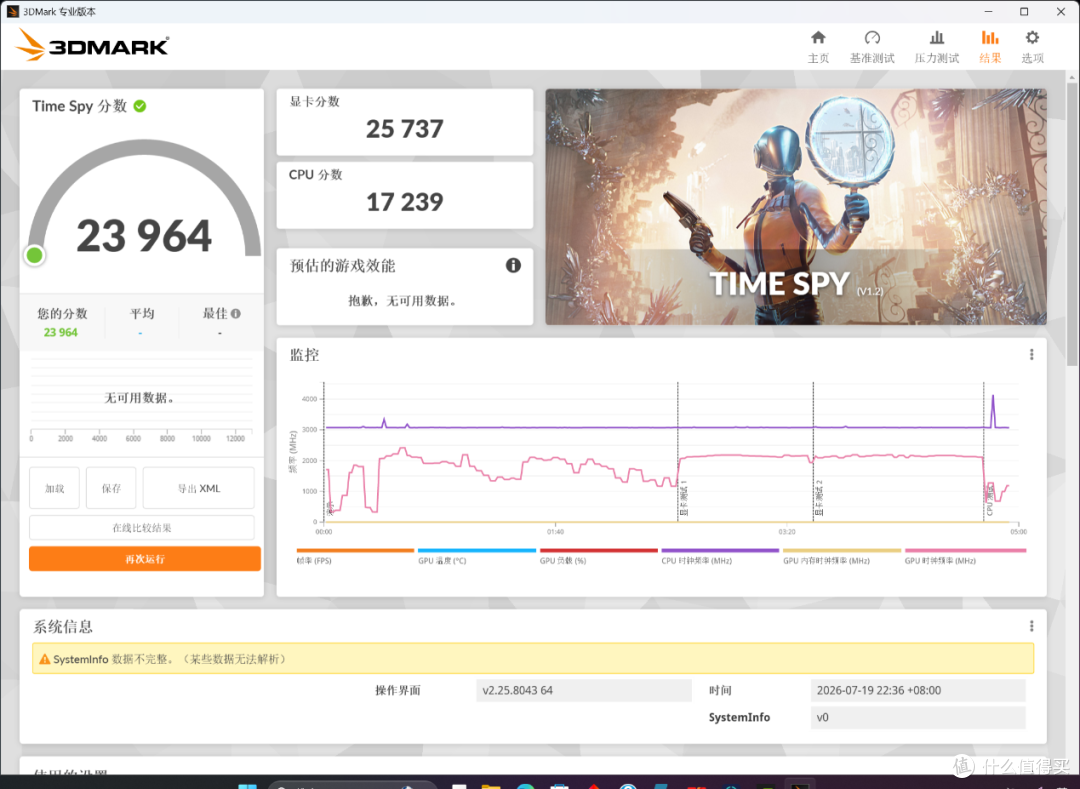Click the 监控 panel heading
Image resolution: width=1080 pixels, height=789 pixels.
click(x=304, y=355)
